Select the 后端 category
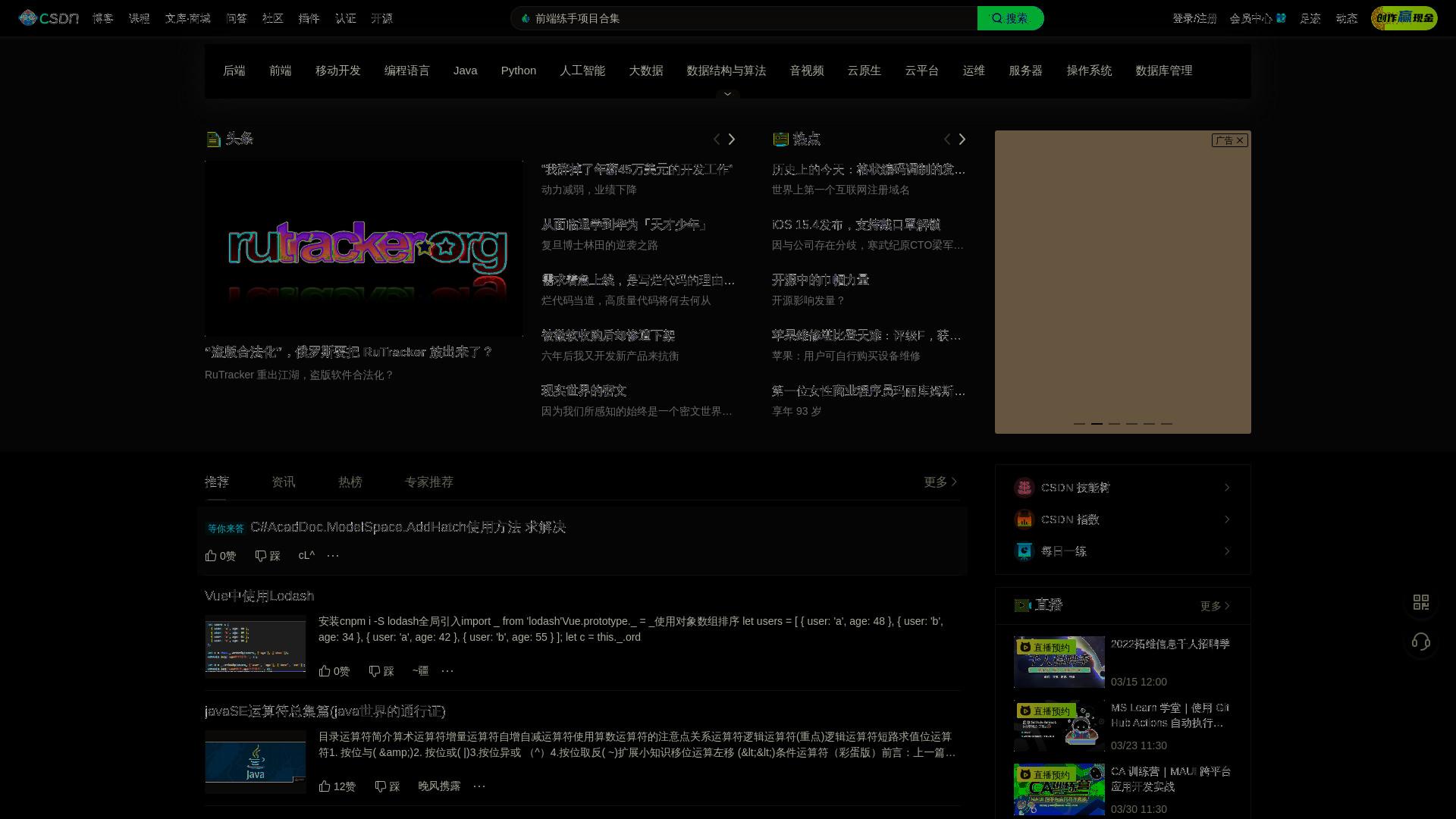This screenshot has width=1456, height=819. tap(234, 71)
